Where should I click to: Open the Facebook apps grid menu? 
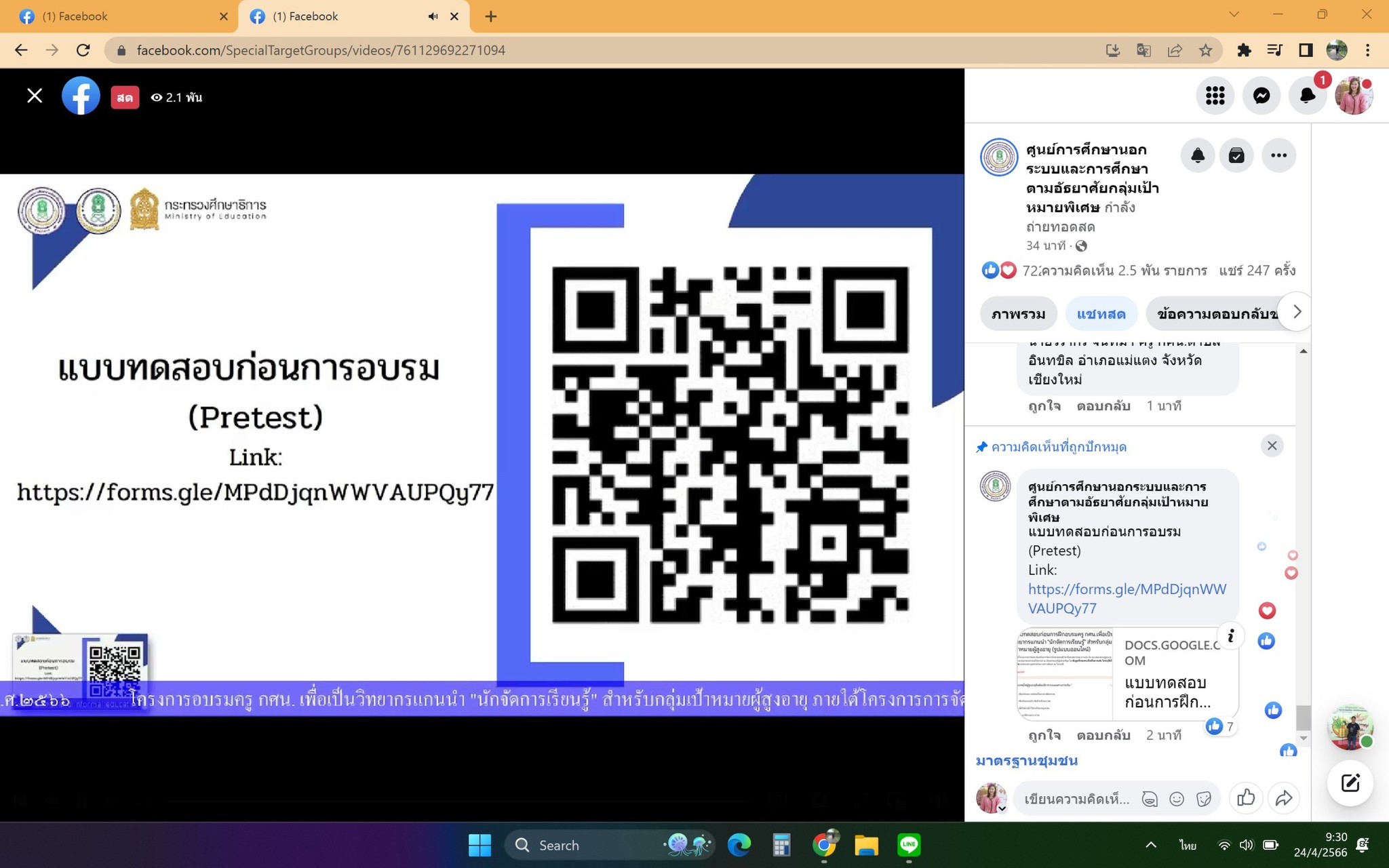pos(1215,96)
